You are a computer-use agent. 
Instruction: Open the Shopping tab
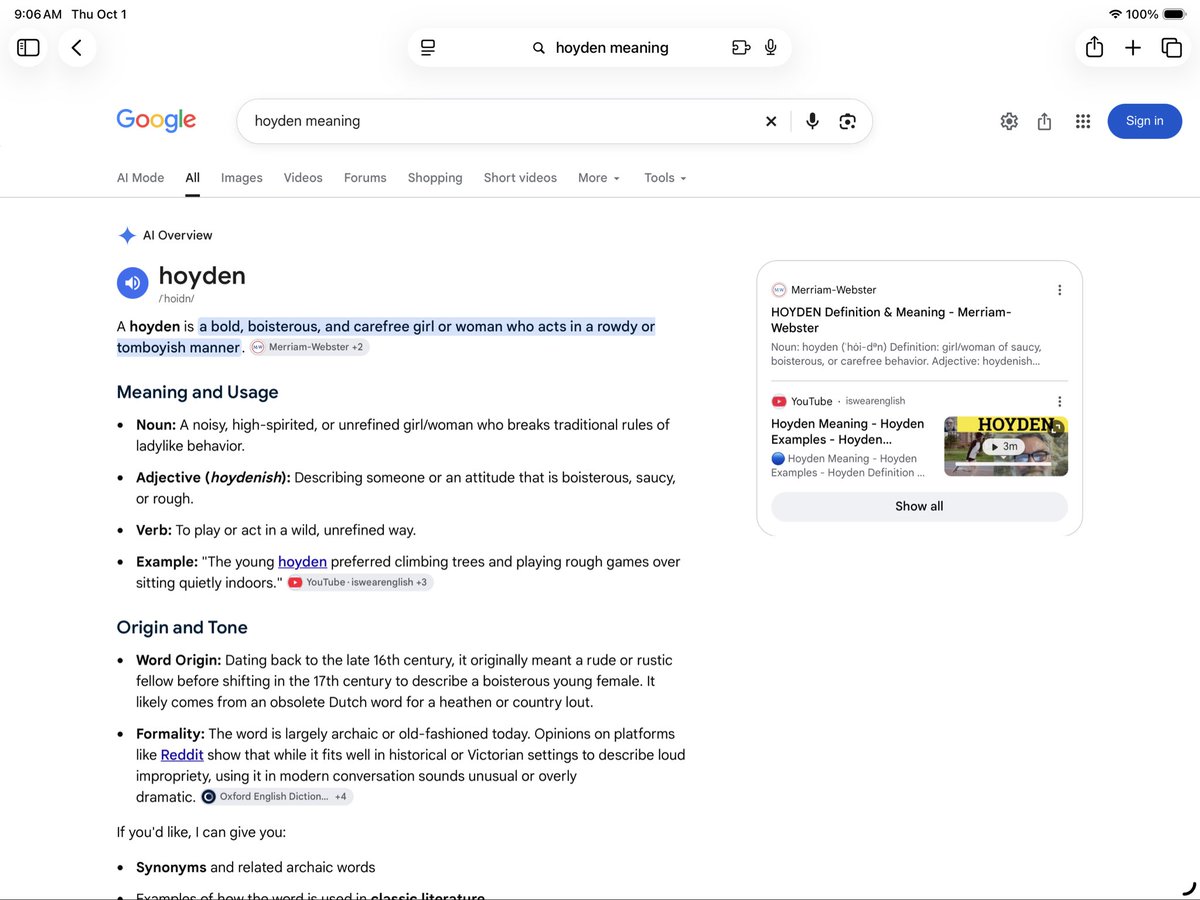435,178
